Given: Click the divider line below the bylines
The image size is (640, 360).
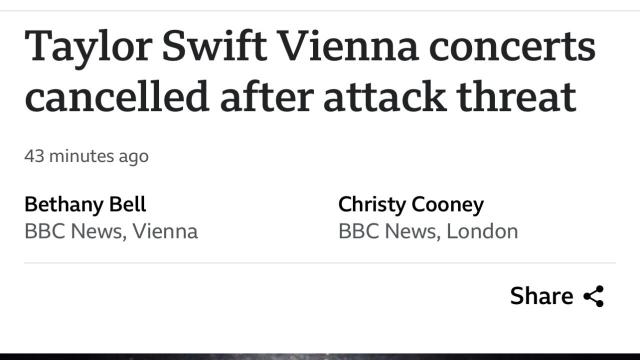Looking at the screenshot, I should [320, 263].
